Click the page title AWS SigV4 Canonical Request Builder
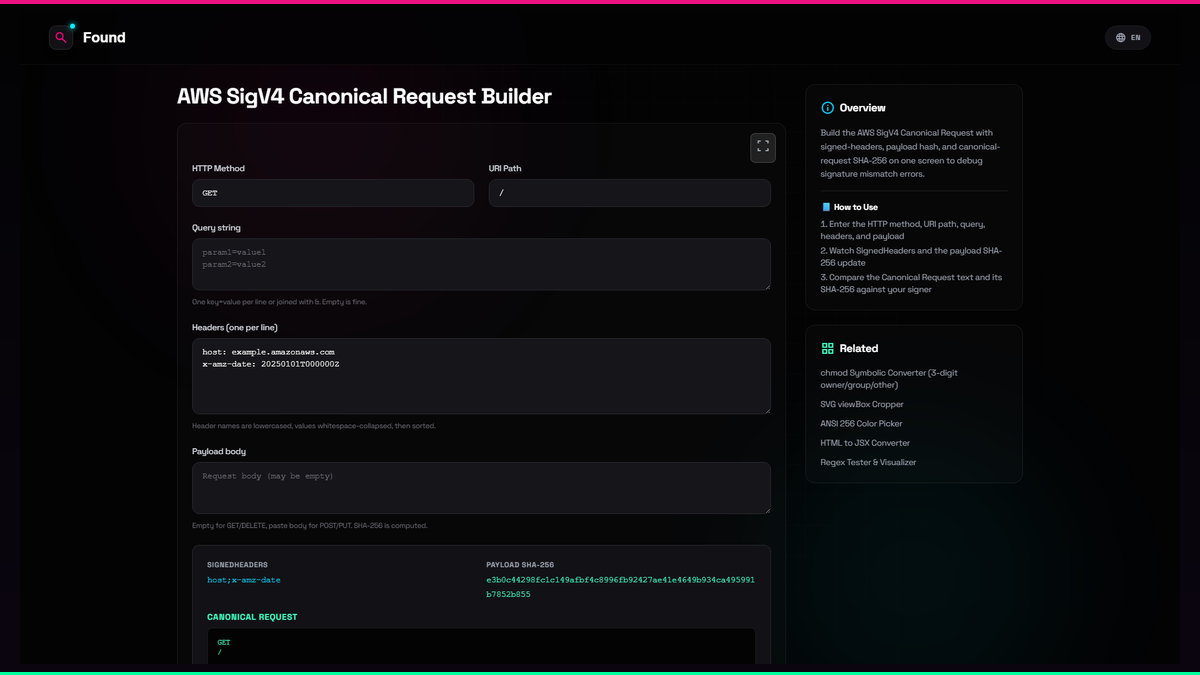Viewport: 1200px width, 675px height. [364, 97]
